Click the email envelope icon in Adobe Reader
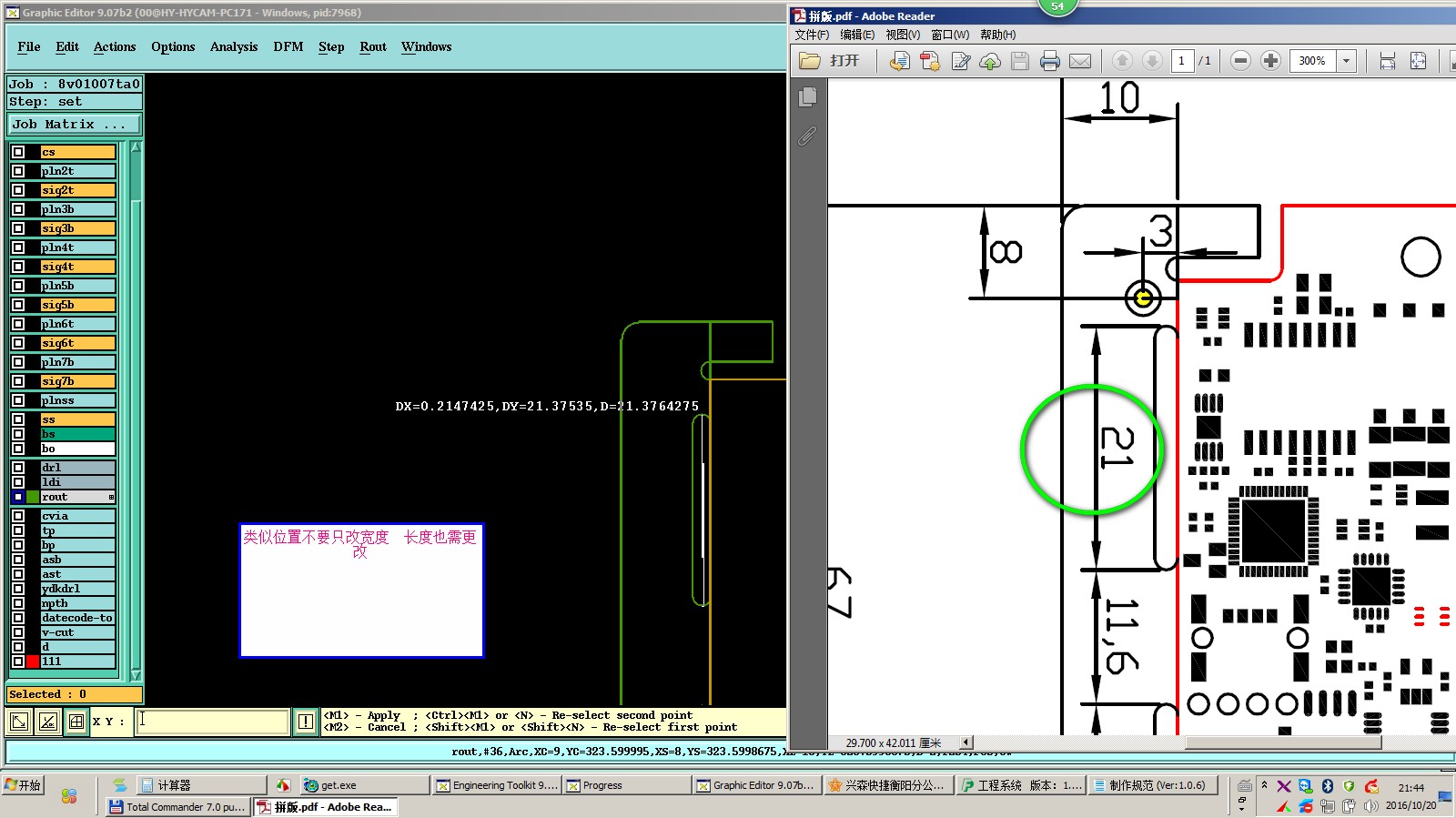The image size is (1456, 818). [1080, 61]
